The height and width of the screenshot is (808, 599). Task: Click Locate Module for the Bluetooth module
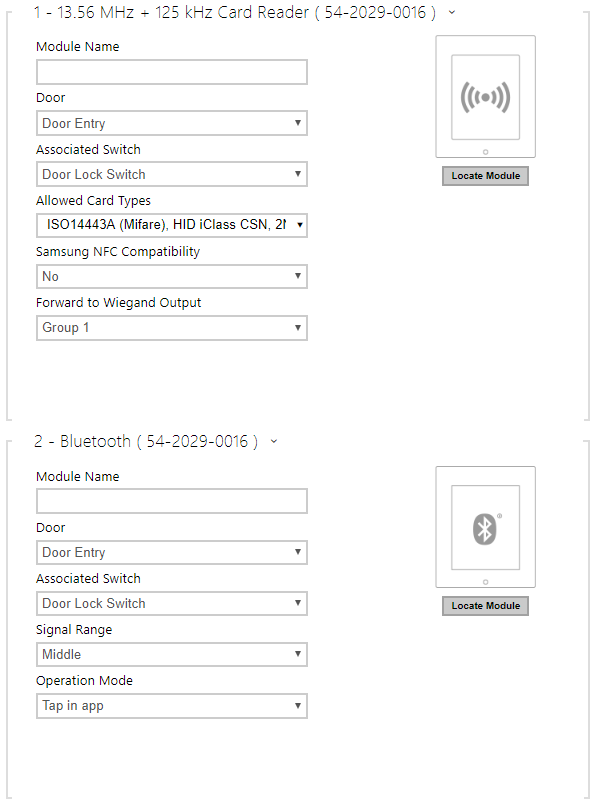coord(485,605)
